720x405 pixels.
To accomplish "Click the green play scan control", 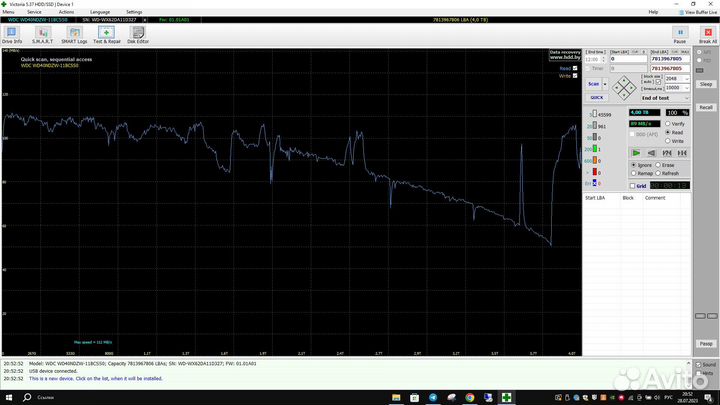I will tap(636, 153).
